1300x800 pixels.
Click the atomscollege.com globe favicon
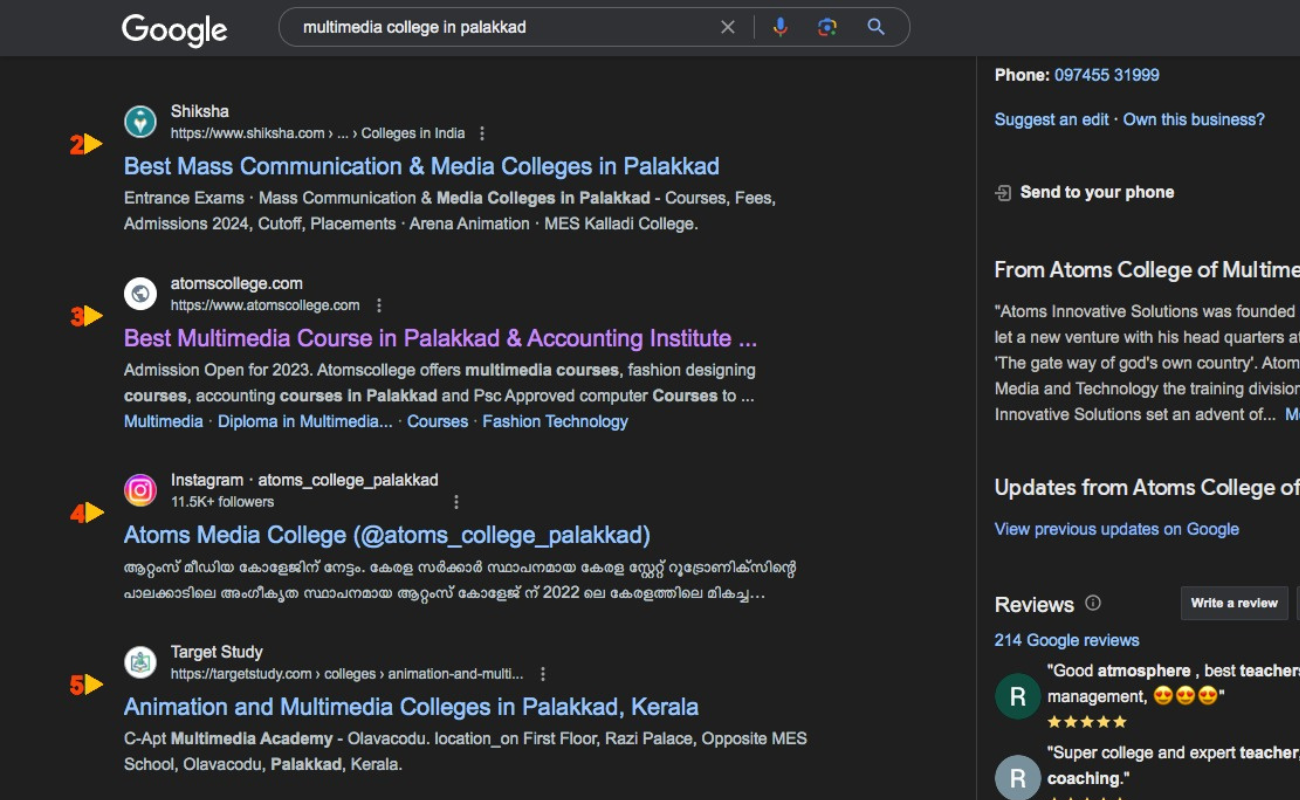(x=140, y=294)
